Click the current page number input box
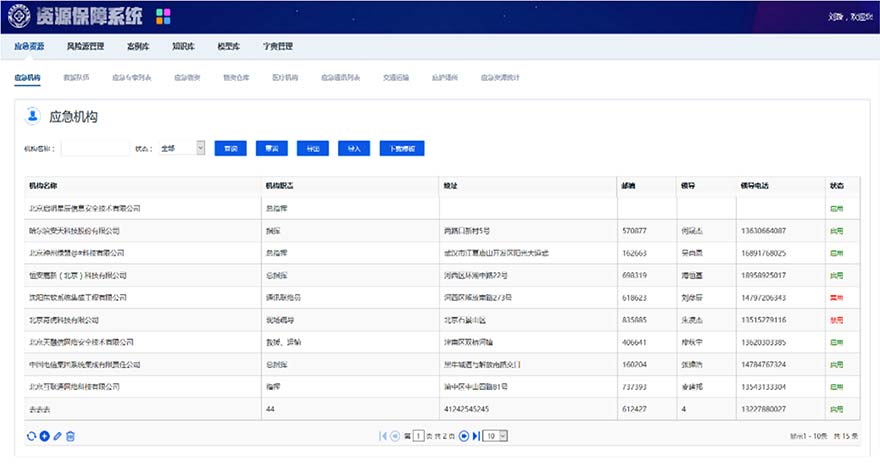 point(418,436)
